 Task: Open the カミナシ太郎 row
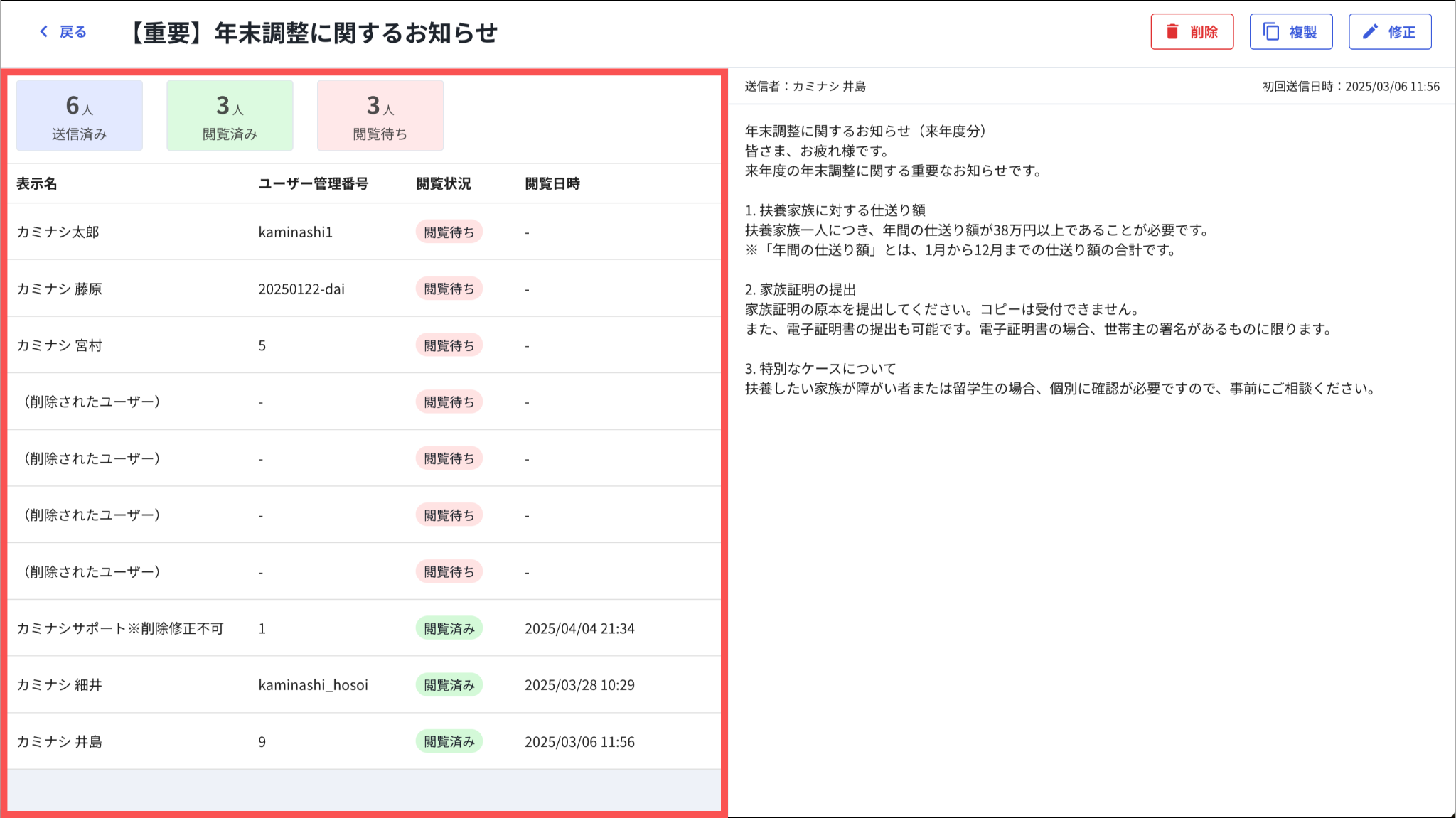tap(58, 232)
